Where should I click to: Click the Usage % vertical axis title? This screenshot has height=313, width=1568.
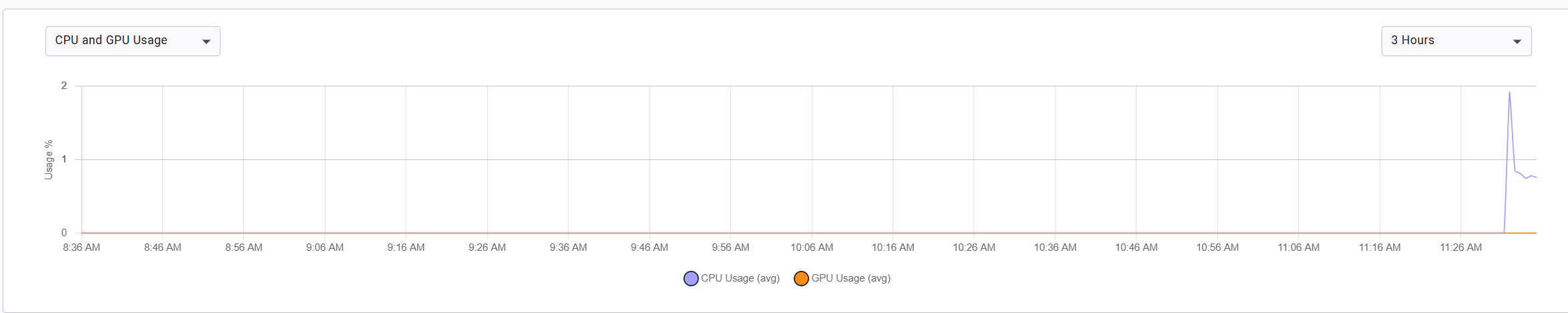point(48,159)
